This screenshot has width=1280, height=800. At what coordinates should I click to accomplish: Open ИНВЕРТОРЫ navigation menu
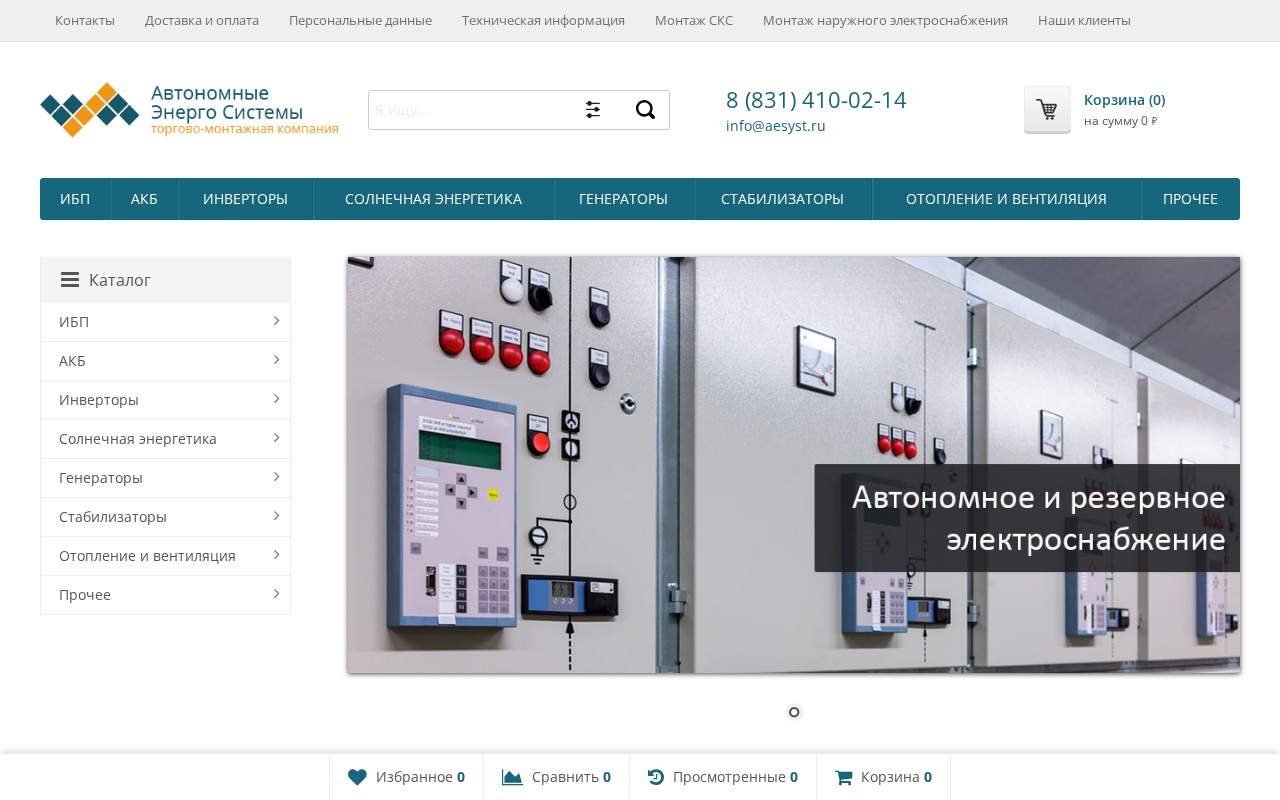tap(246, 199)
